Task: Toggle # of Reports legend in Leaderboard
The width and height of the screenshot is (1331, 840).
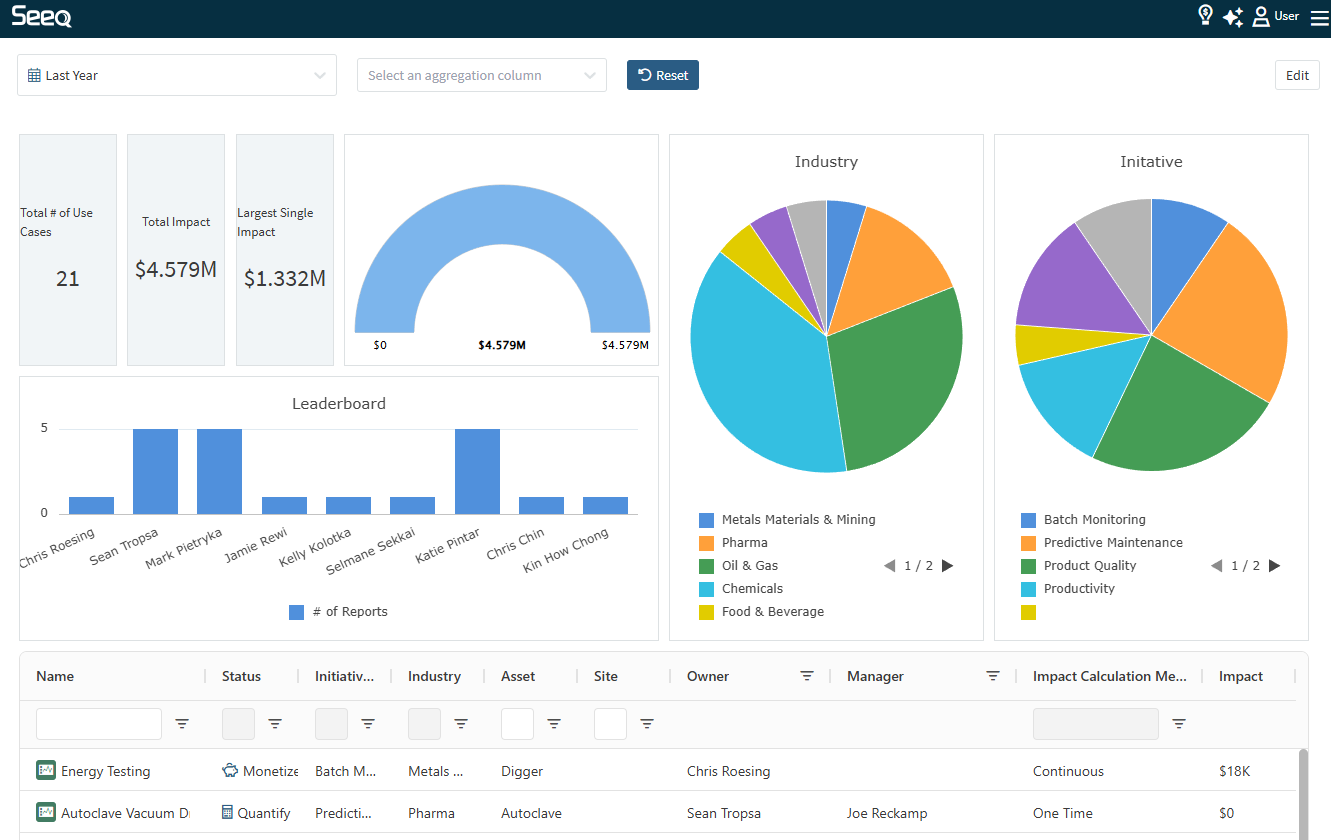Action: [338, 612]
